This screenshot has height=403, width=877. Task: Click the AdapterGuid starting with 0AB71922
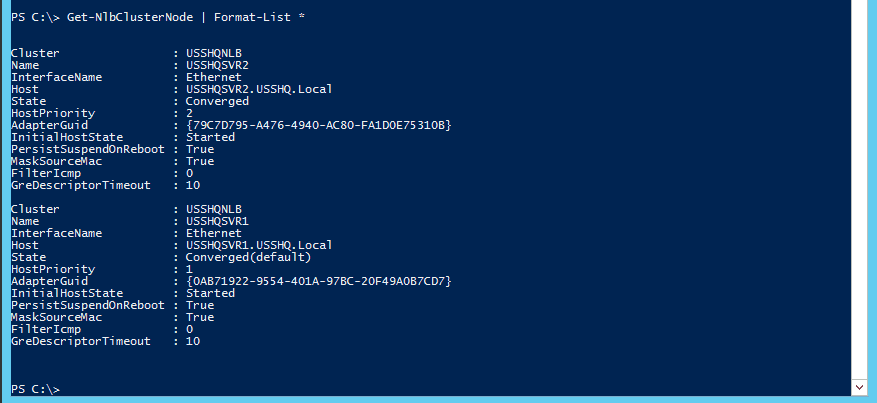tap(319, 281)
